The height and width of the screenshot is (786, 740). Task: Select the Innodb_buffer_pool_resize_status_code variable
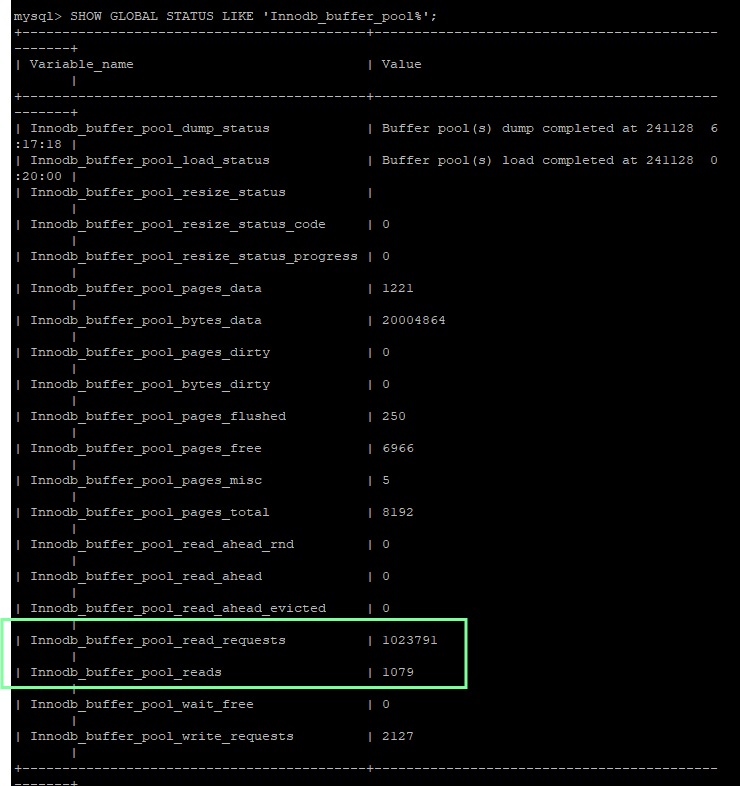tap(177, 224)
